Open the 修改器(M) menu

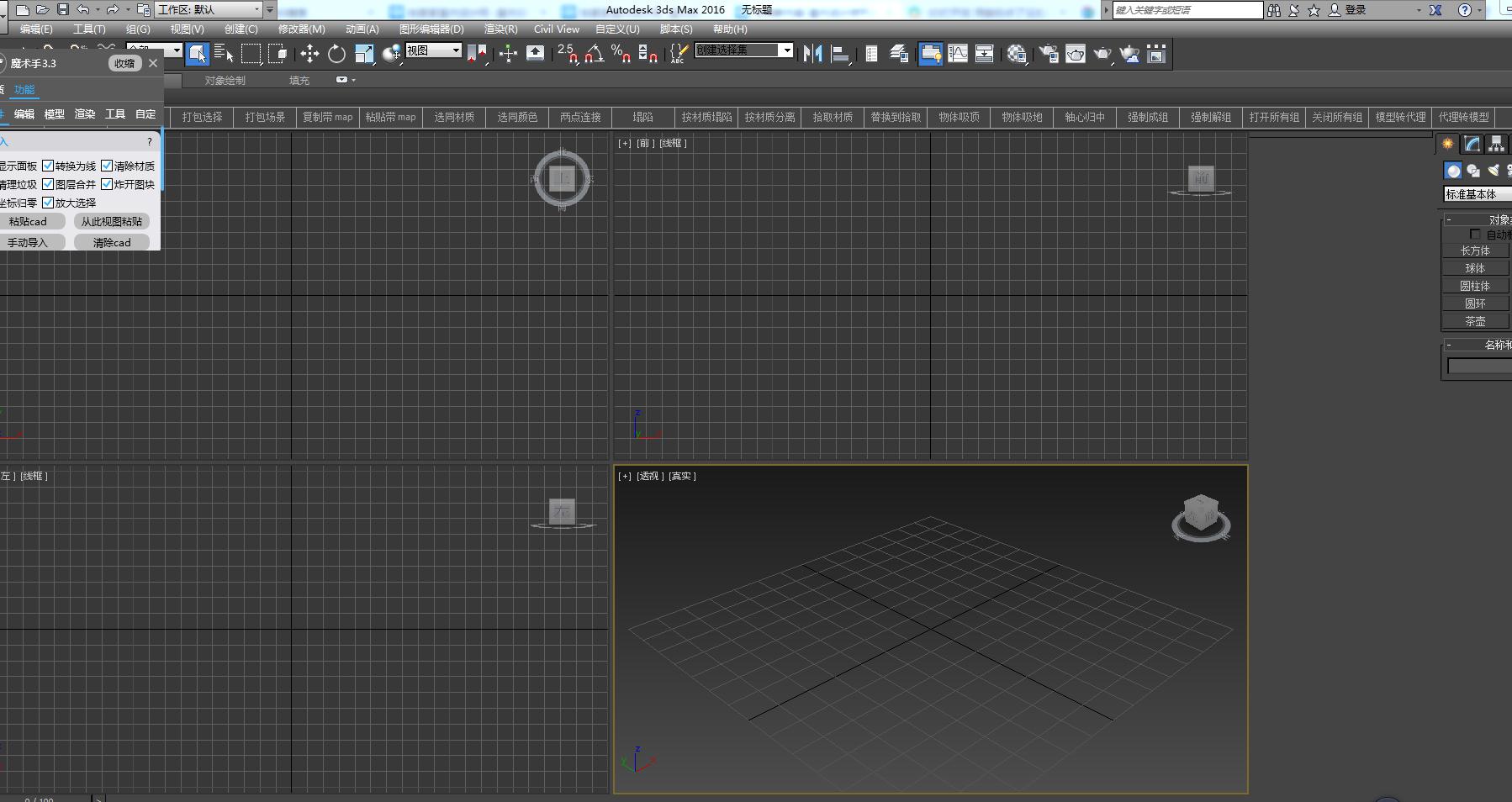(x=301, y=29)
